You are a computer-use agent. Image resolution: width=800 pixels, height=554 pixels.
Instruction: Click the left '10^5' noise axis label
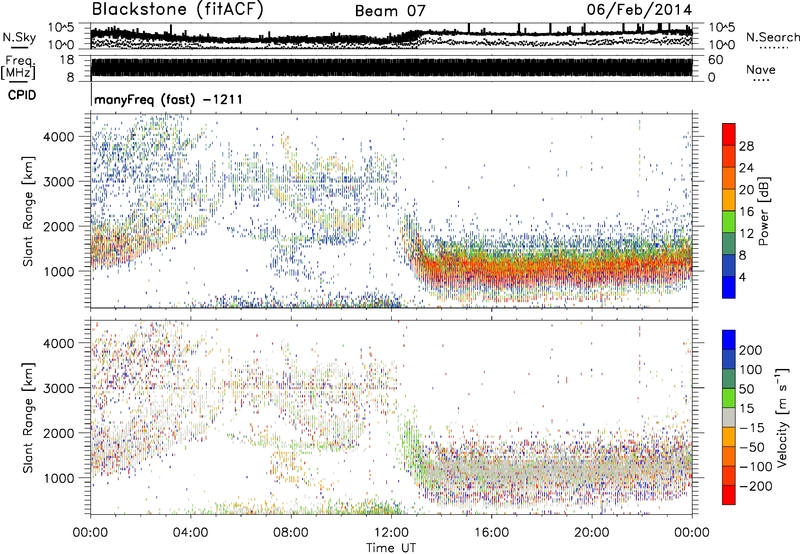[61, 27]
